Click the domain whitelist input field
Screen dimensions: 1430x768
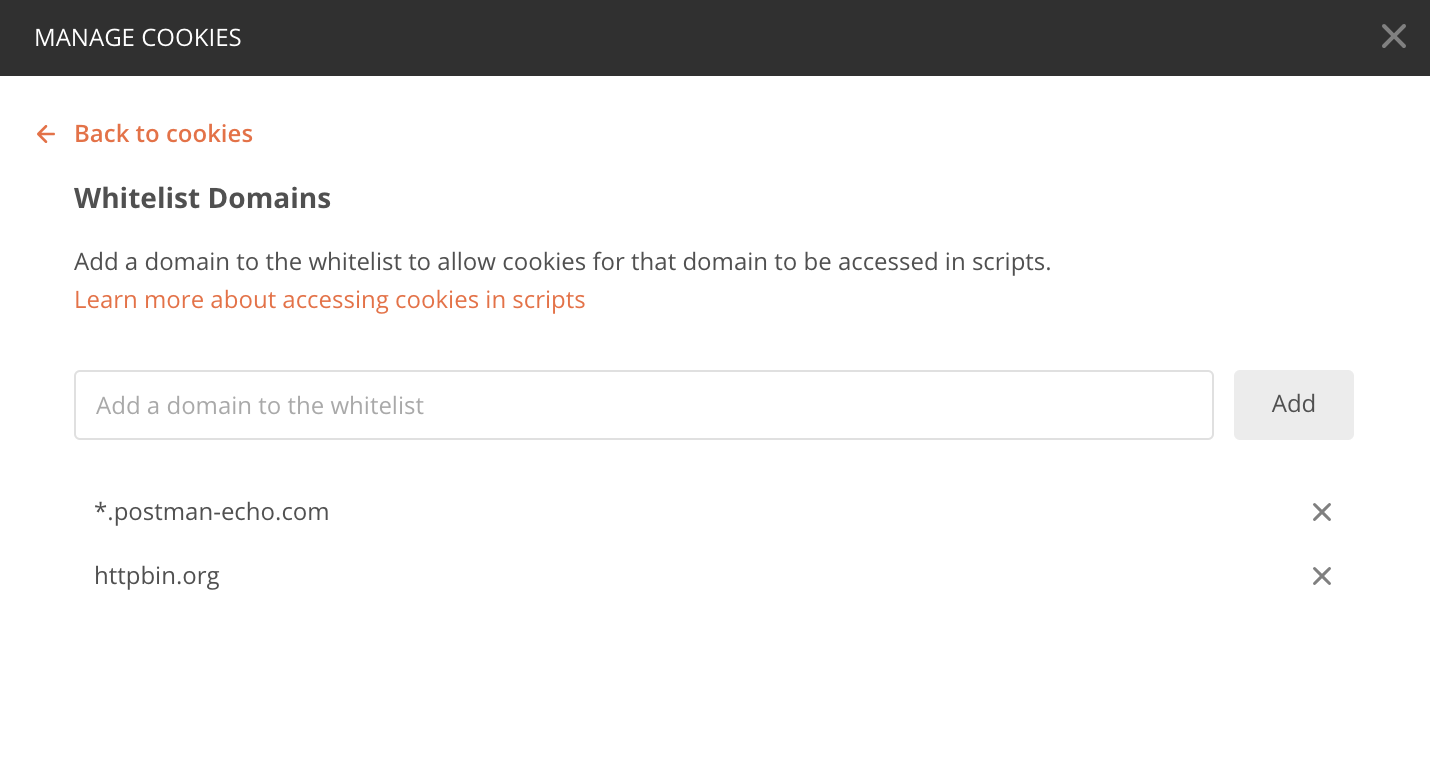[644, 404]
